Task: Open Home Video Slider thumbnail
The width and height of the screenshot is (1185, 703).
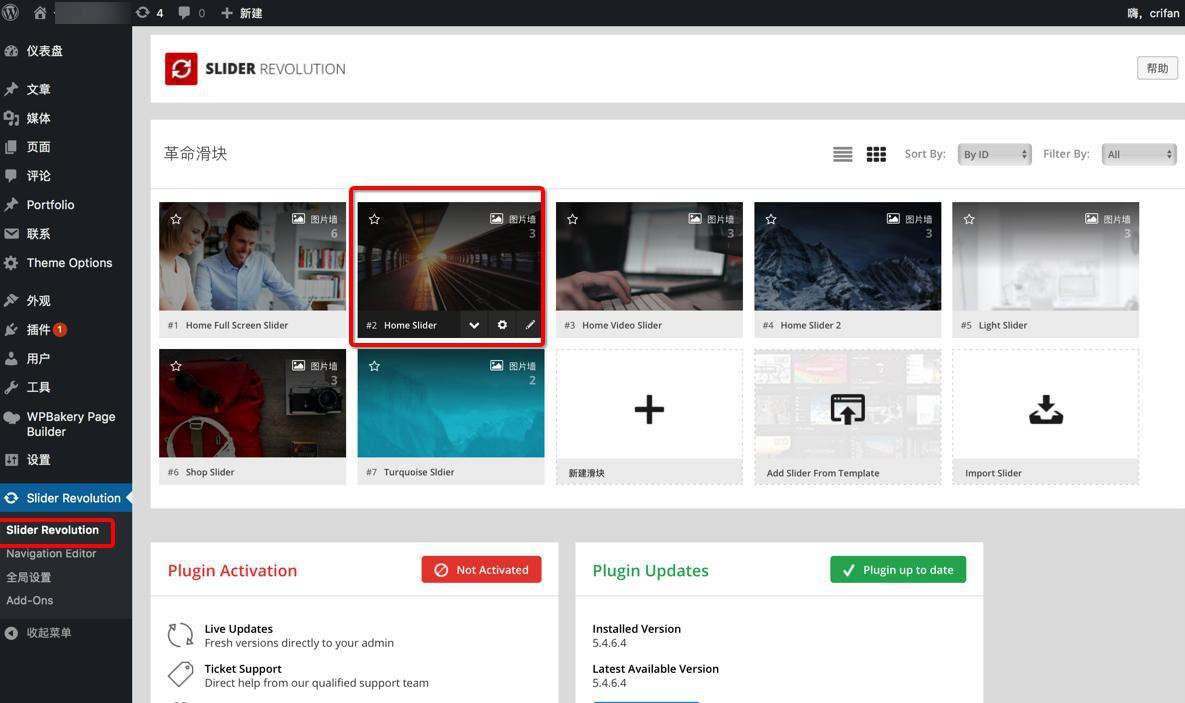Action: 649,256
